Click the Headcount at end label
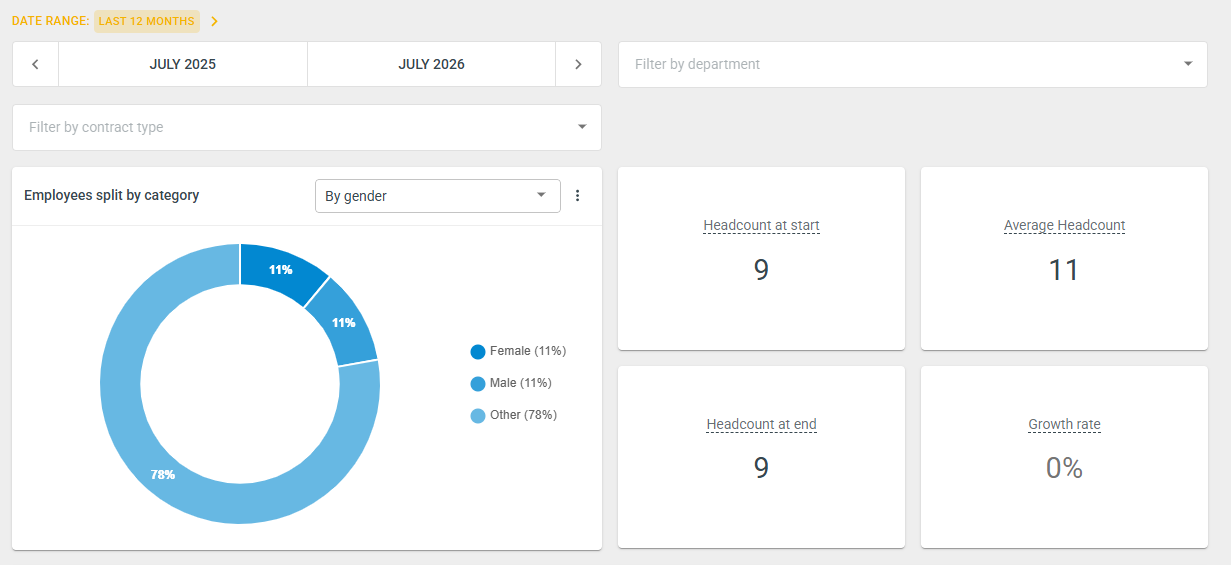 tap(761, 424)
